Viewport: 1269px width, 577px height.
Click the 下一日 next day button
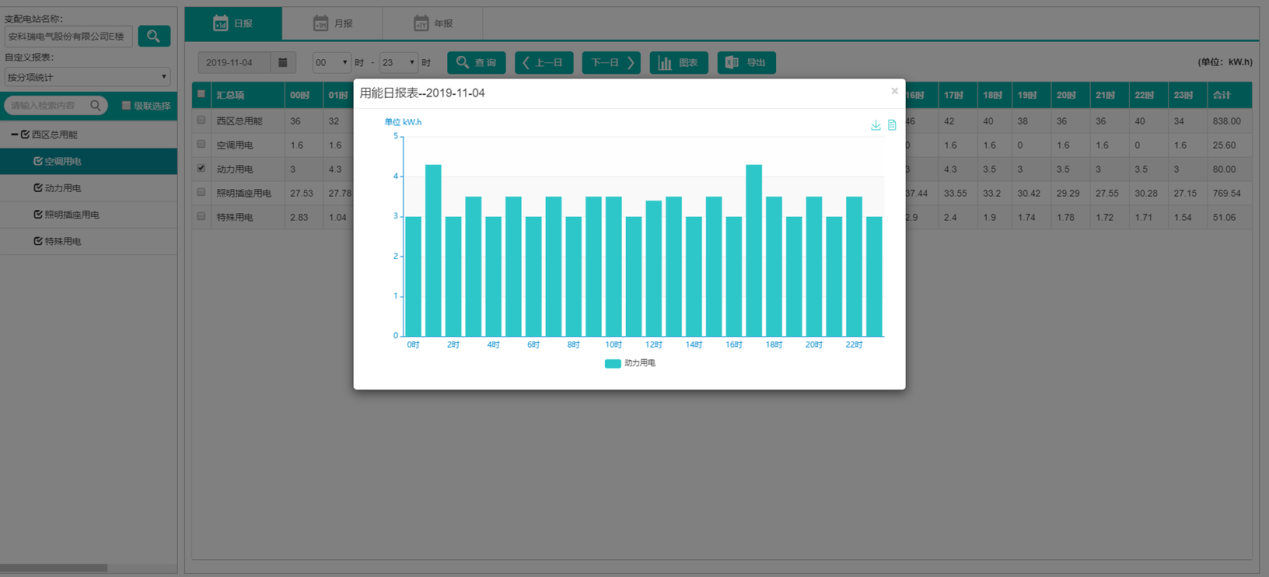(x=611, y=63)
